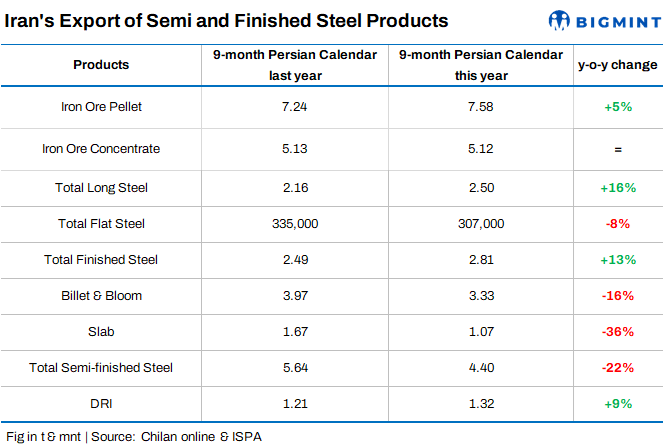This screenshot has height=447, width=664.
Task: Select the Iron Ore Pellet row label
Action: (101, 106)
